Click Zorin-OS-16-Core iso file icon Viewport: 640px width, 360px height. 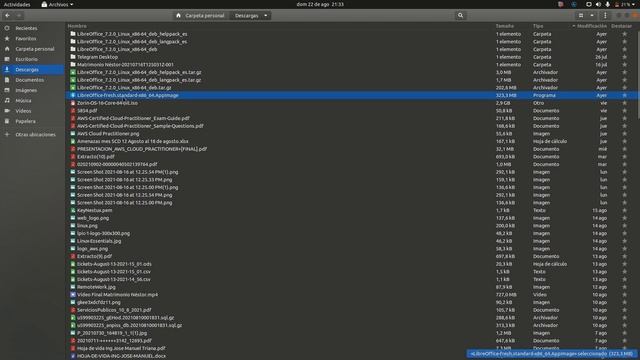pyautogui.click(x=73, y=103)
